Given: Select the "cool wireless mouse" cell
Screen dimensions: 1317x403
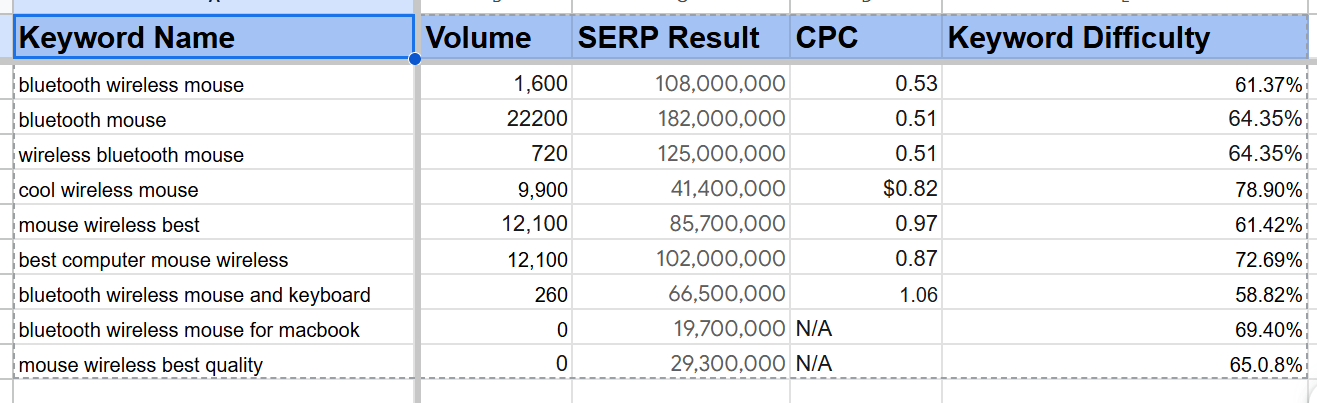Looking at the screenshot, I should pyautogui.click(x=214, y=190).
